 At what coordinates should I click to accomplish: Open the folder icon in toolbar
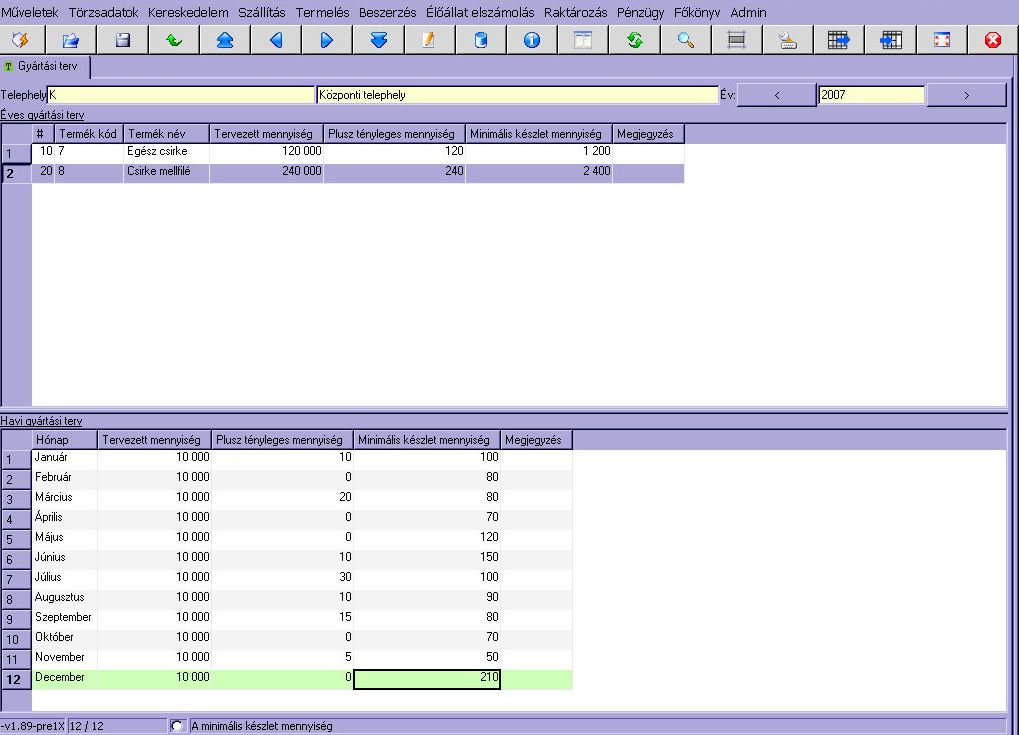coord(71,40)
